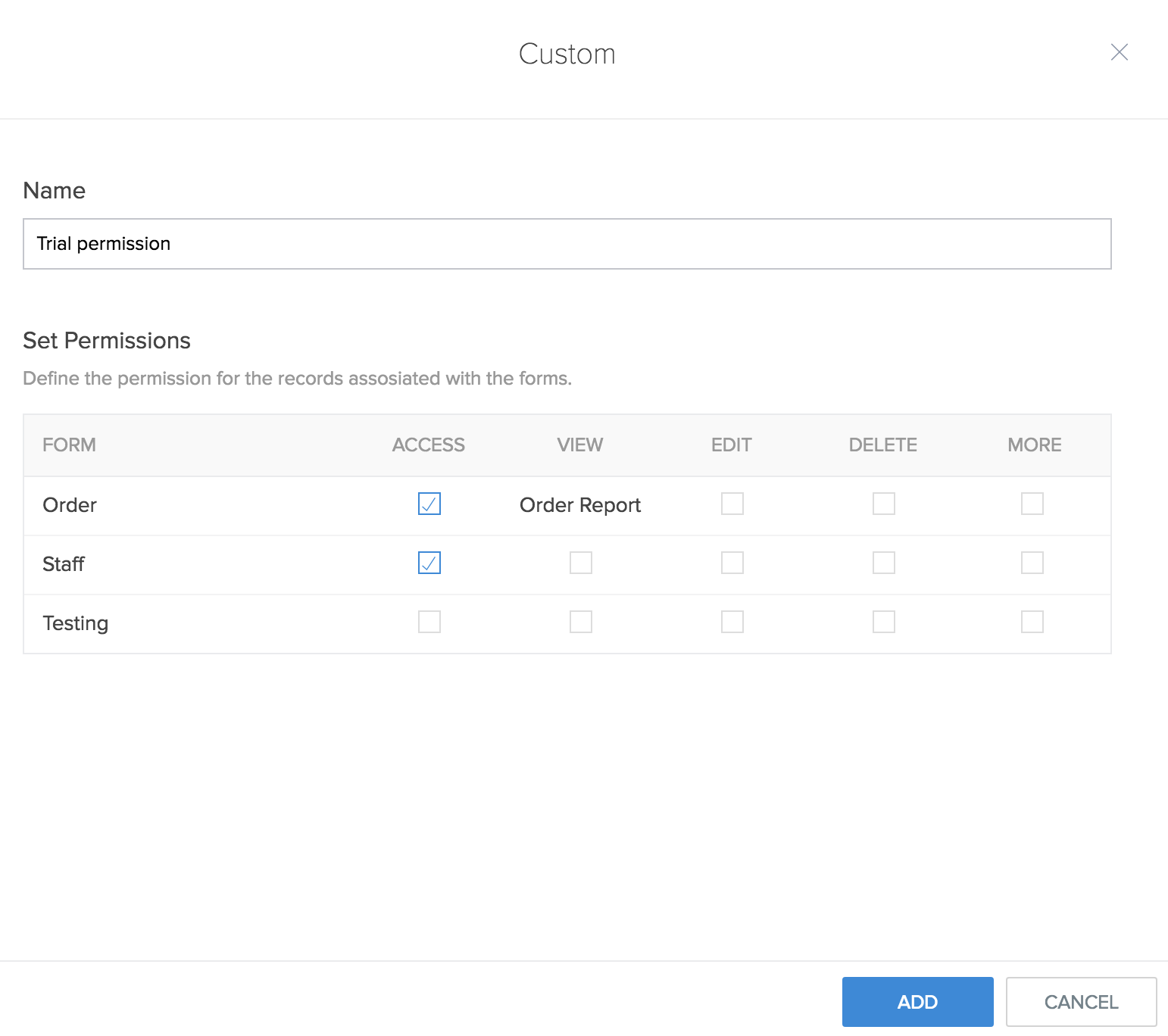Check the More option for Order
The height and width of the screenshot is (1036, 1168).
click(x=1032, y=504)
